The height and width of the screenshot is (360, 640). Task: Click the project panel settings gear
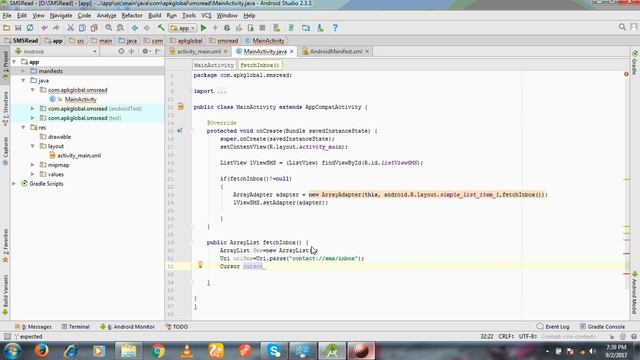tap(145, 51)
